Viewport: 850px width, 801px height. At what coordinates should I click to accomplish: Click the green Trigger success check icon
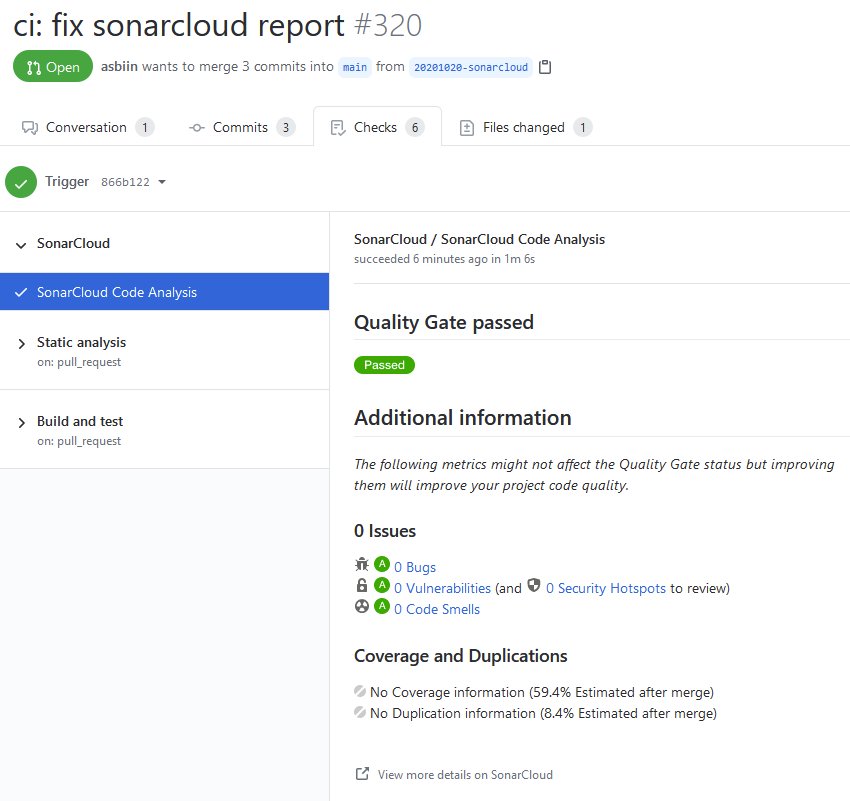(21, 182)
